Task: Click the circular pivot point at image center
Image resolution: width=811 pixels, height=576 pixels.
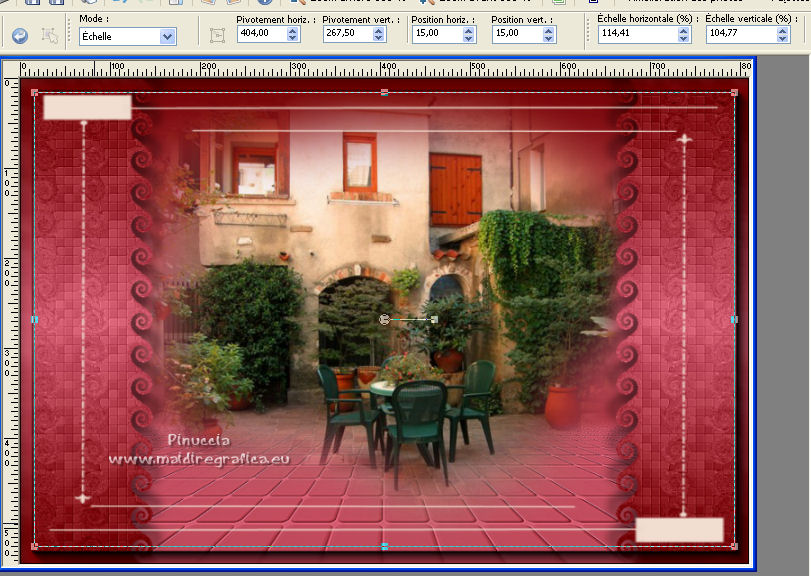Action: click(x=384, y=320)
